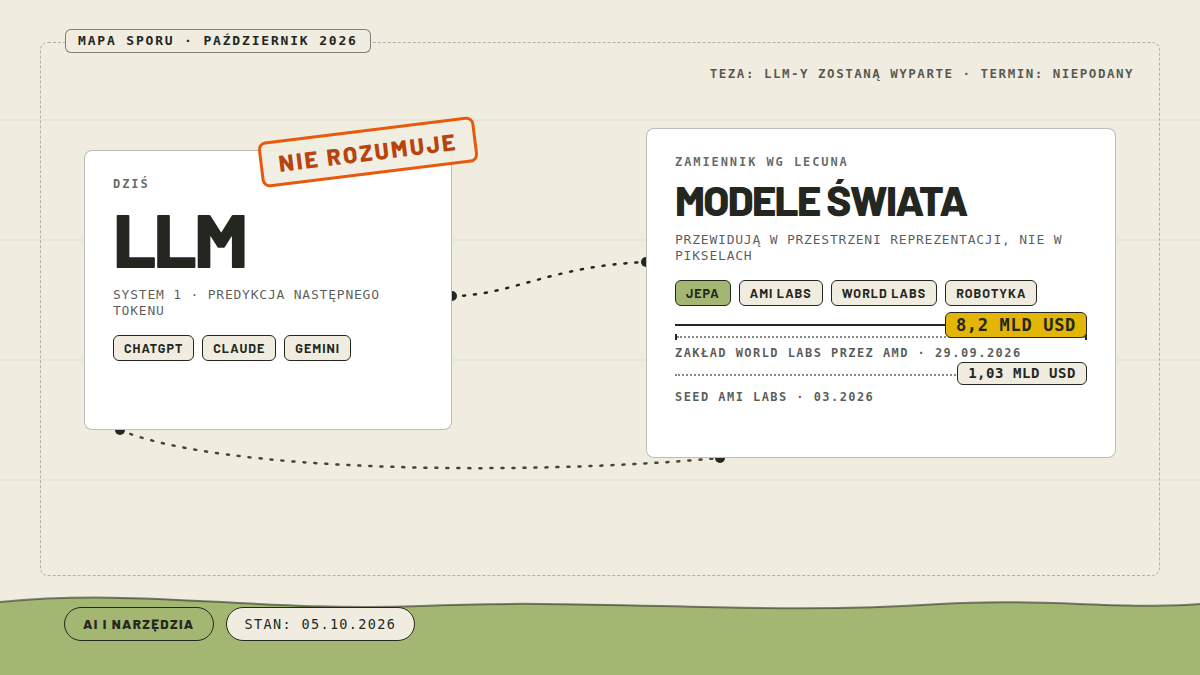Click the SYSTEM 1 · PREDYKCJA NASTĘPNEGO TOKENU text
This screenshot has height=675, width=1200.
click(x=246, y=302)
